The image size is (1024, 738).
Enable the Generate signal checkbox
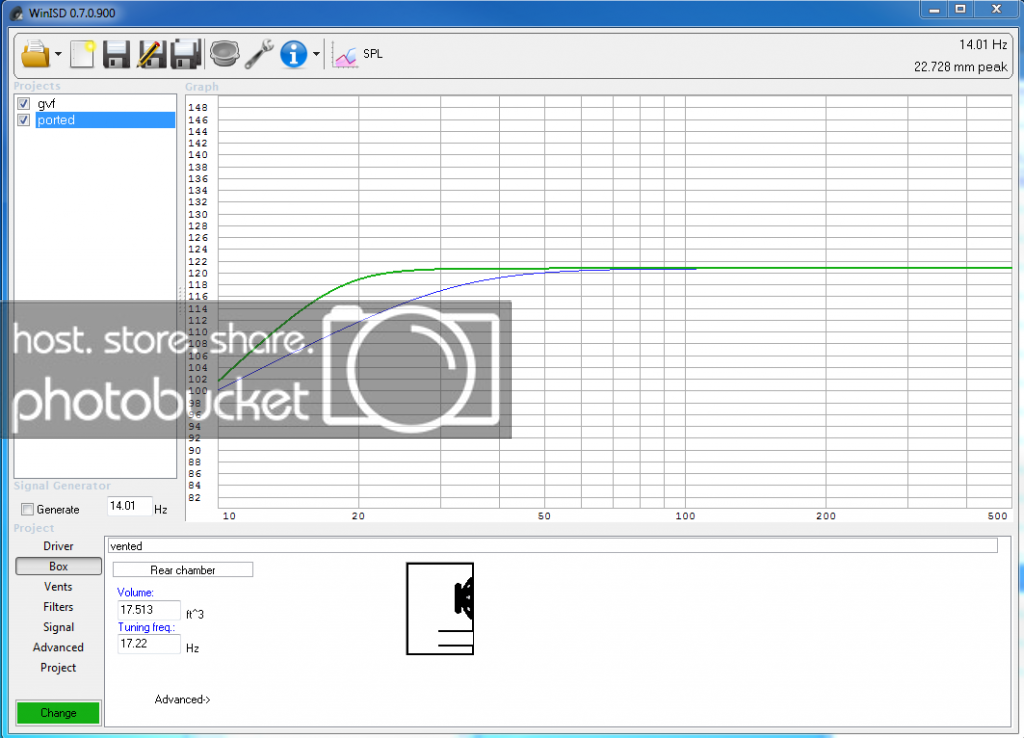[27, 509]
